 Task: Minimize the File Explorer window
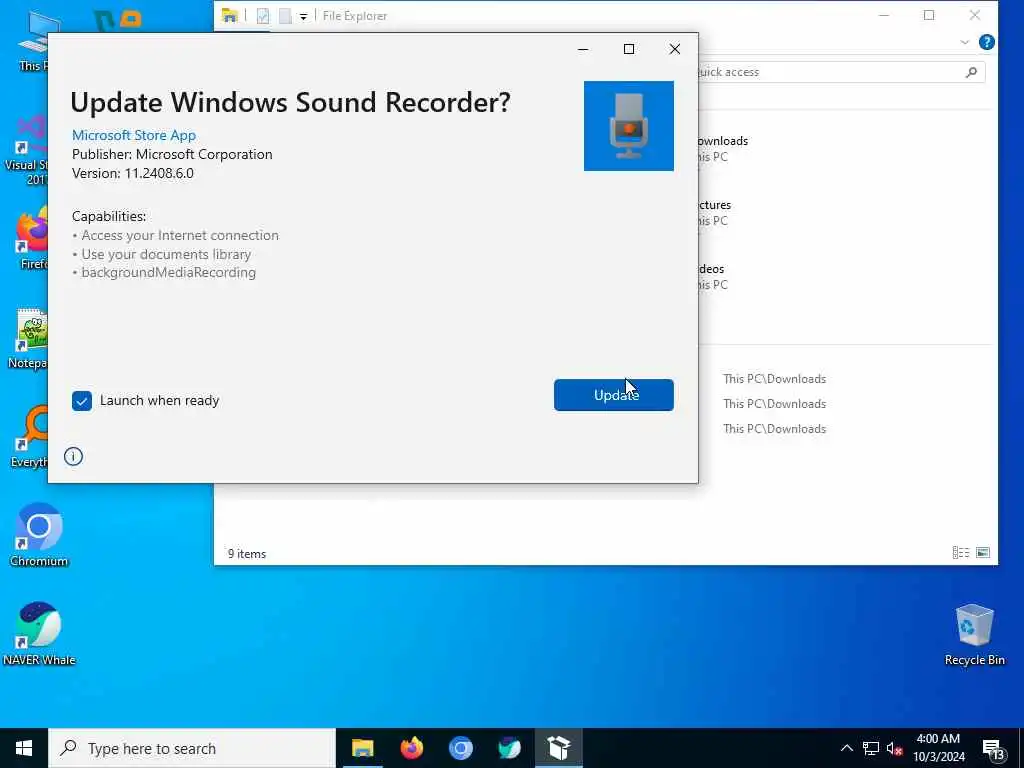[884, 15]
